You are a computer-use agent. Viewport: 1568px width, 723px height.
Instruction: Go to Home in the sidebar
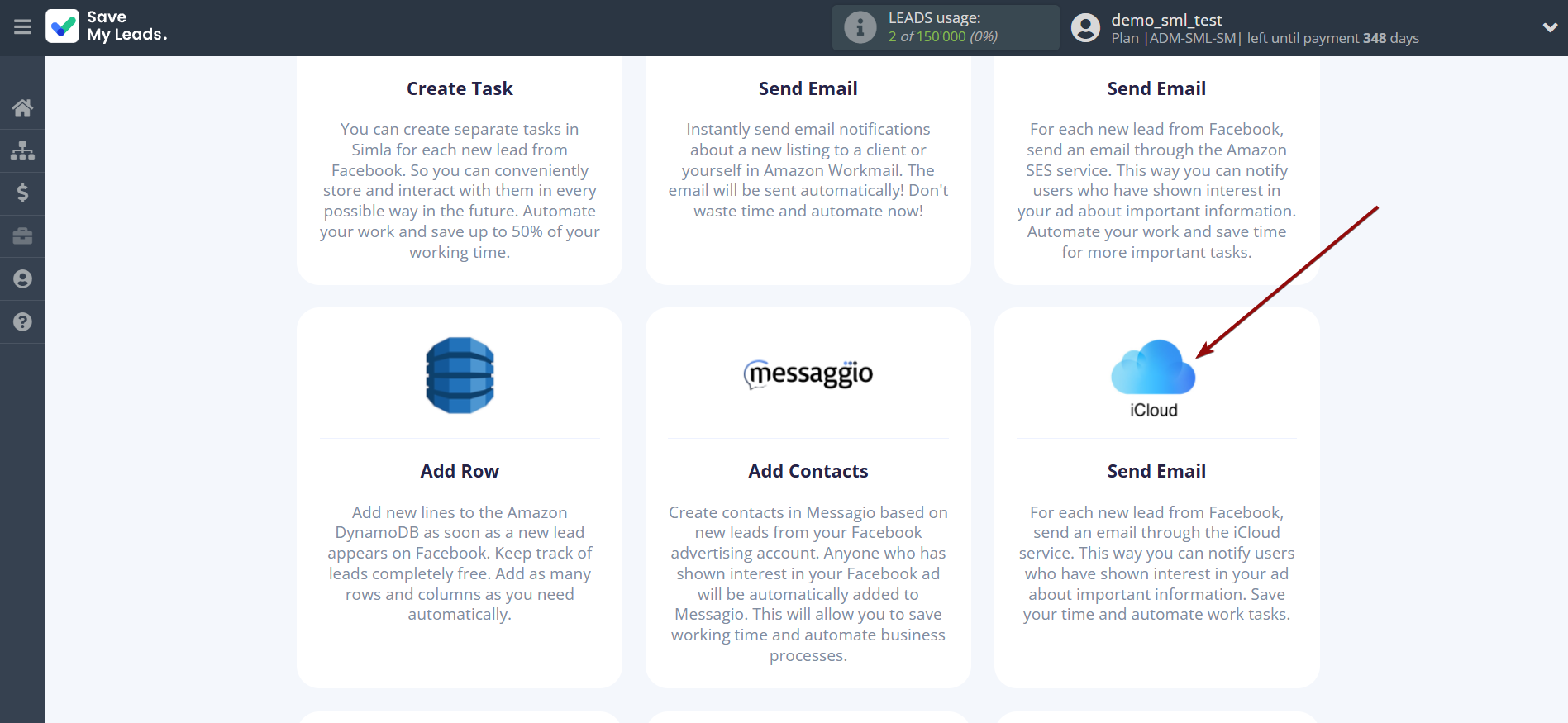tap(22, 107)
